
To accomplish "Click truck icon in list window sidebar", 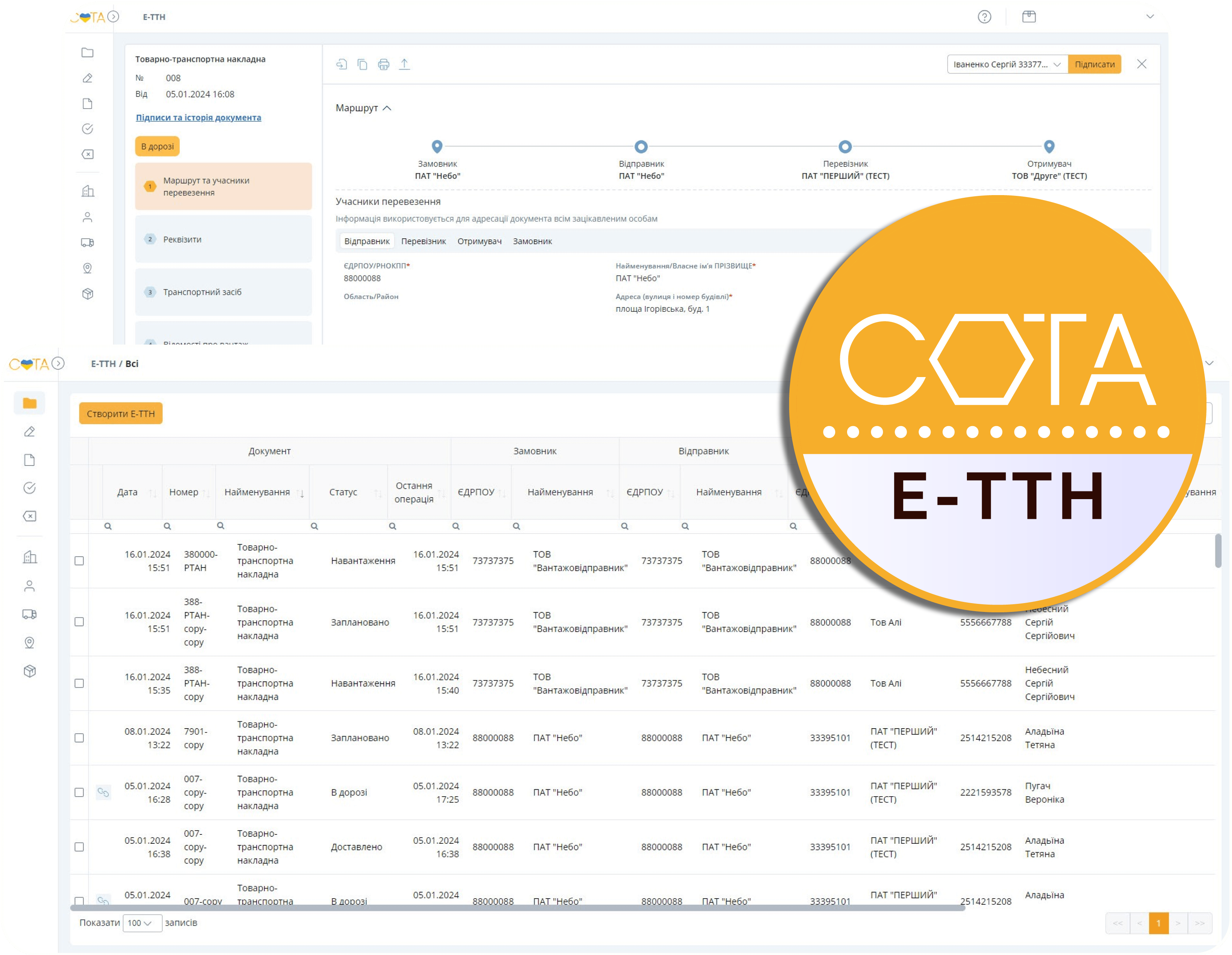I will coord(30,614).
